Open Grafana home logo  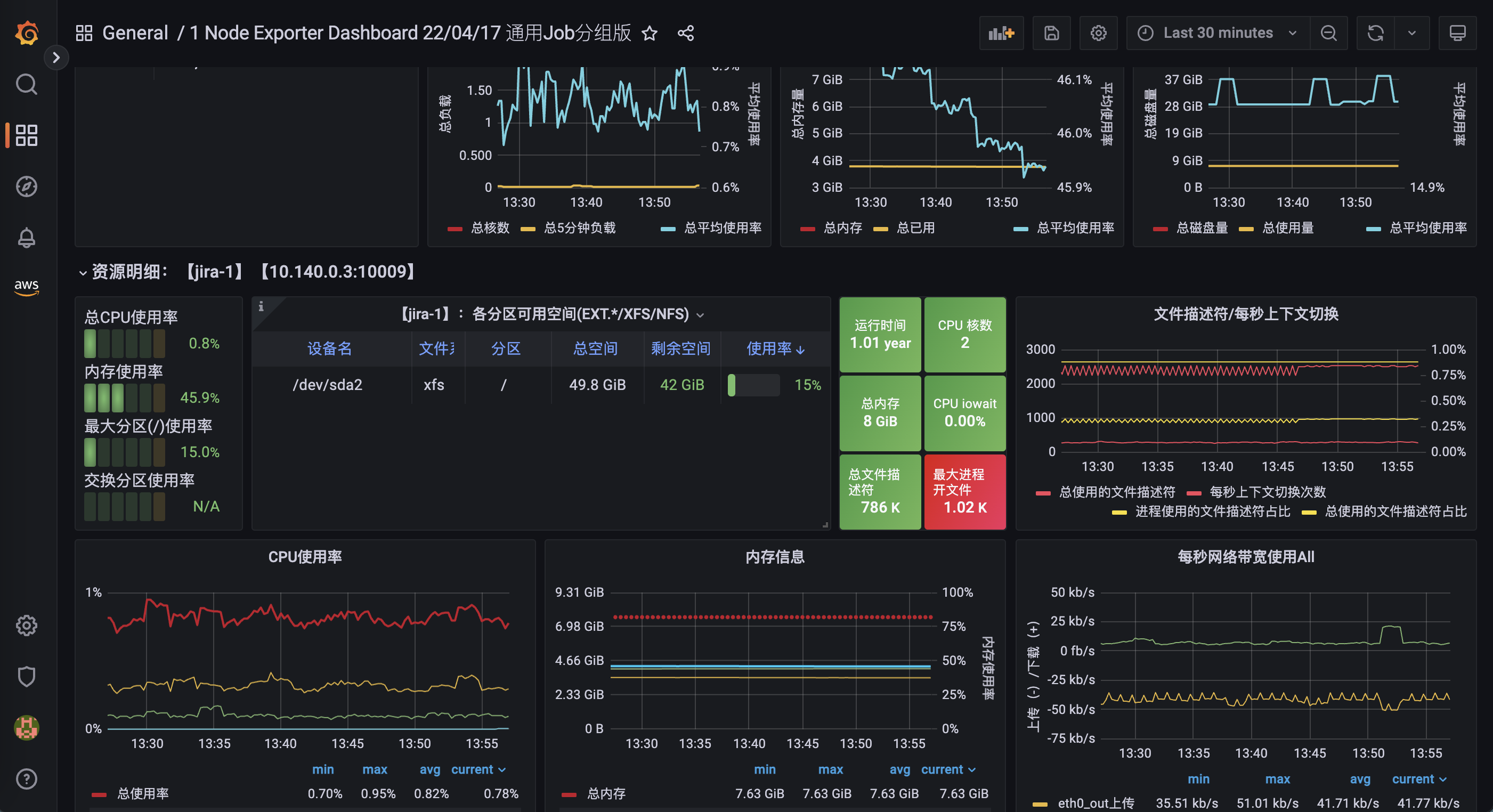pyautogui.click(x=27, y=33)
